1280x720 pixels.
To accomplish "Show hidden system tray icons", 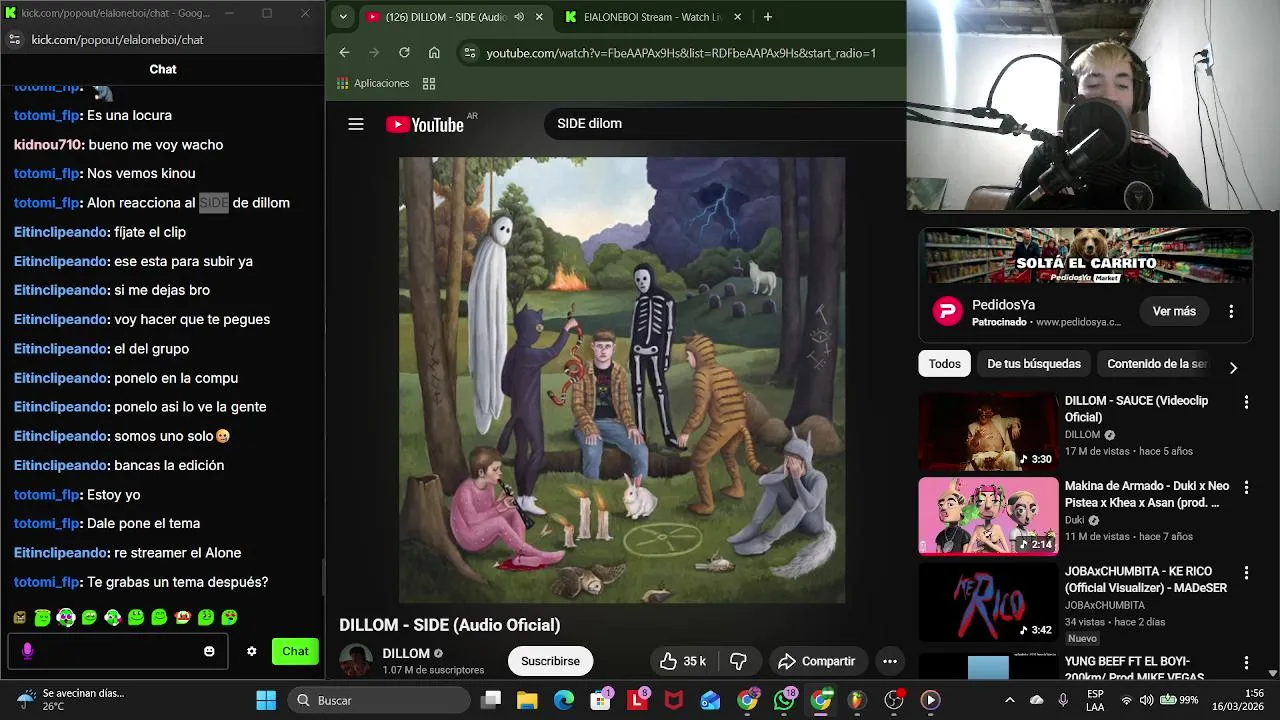I will (1009, 700).
